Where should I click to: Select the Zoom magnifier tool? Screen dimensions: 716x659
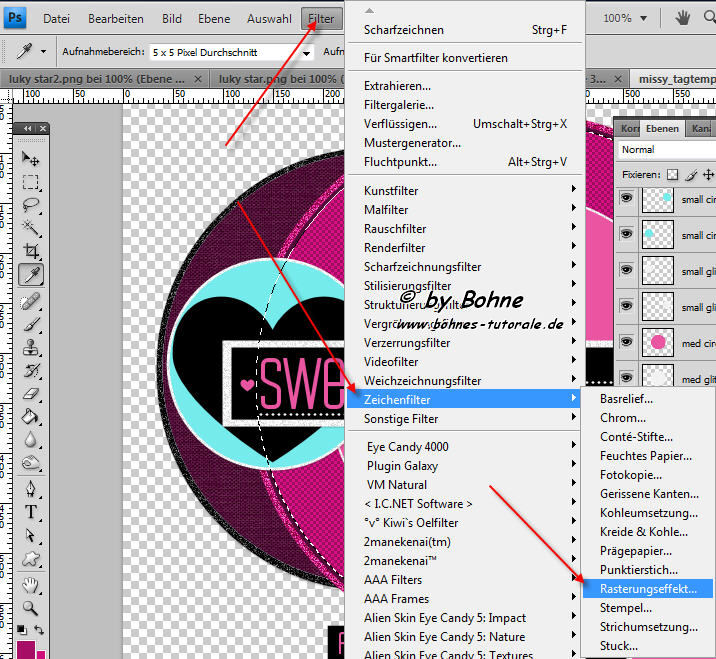point(31,607)
